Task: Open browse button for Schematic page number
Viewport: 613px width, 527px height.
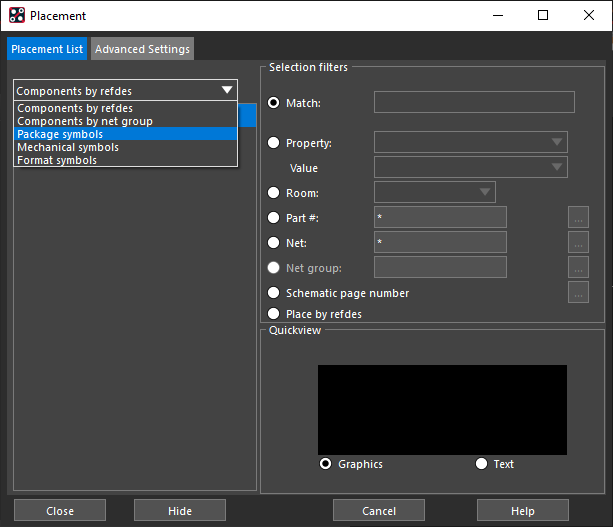Action: [578, 292]
